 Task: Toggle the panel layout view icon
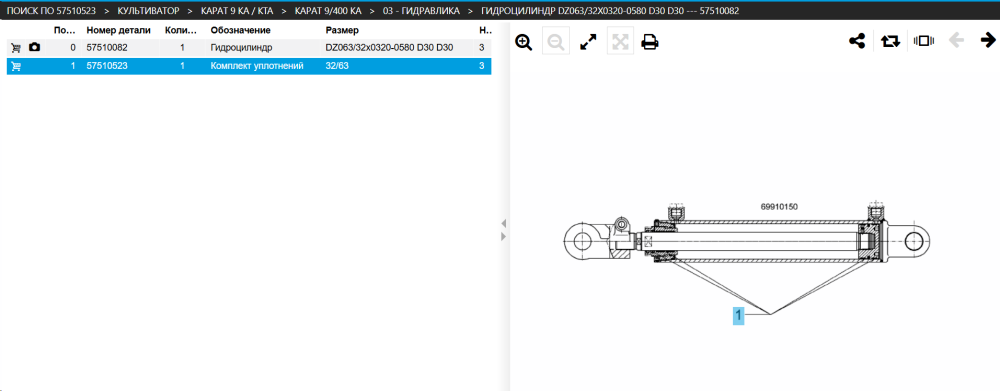pyautogui.click(x=923, y=41)
